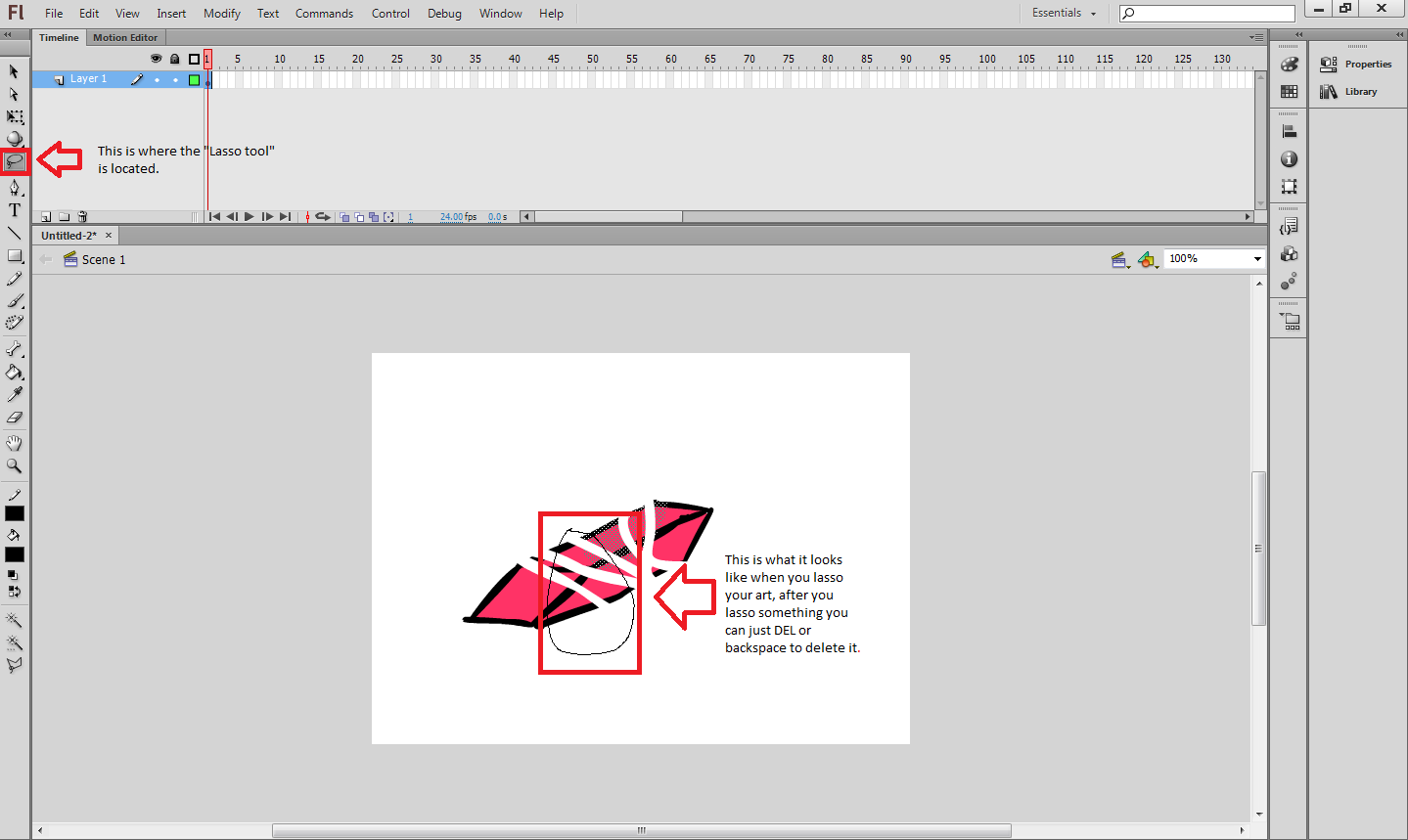Choose the Text tool
This screenshot has width=1408, height=840.
pos(15,209)
